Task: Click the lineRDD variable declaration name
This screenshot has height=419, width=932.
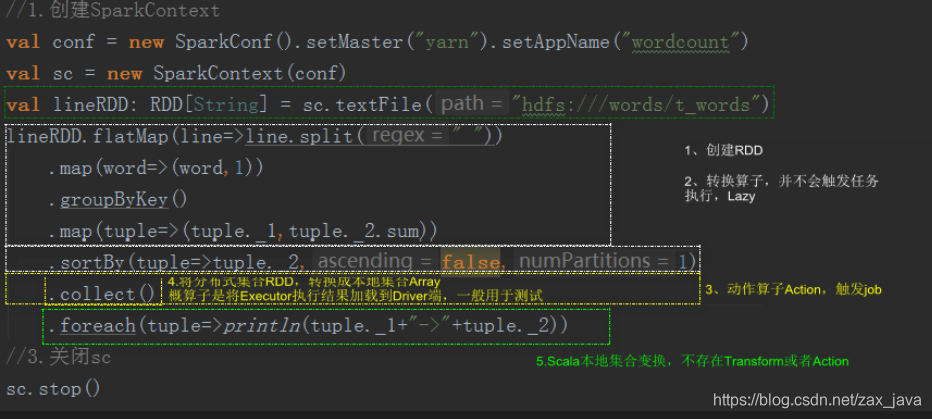Action: click(93, 105)
